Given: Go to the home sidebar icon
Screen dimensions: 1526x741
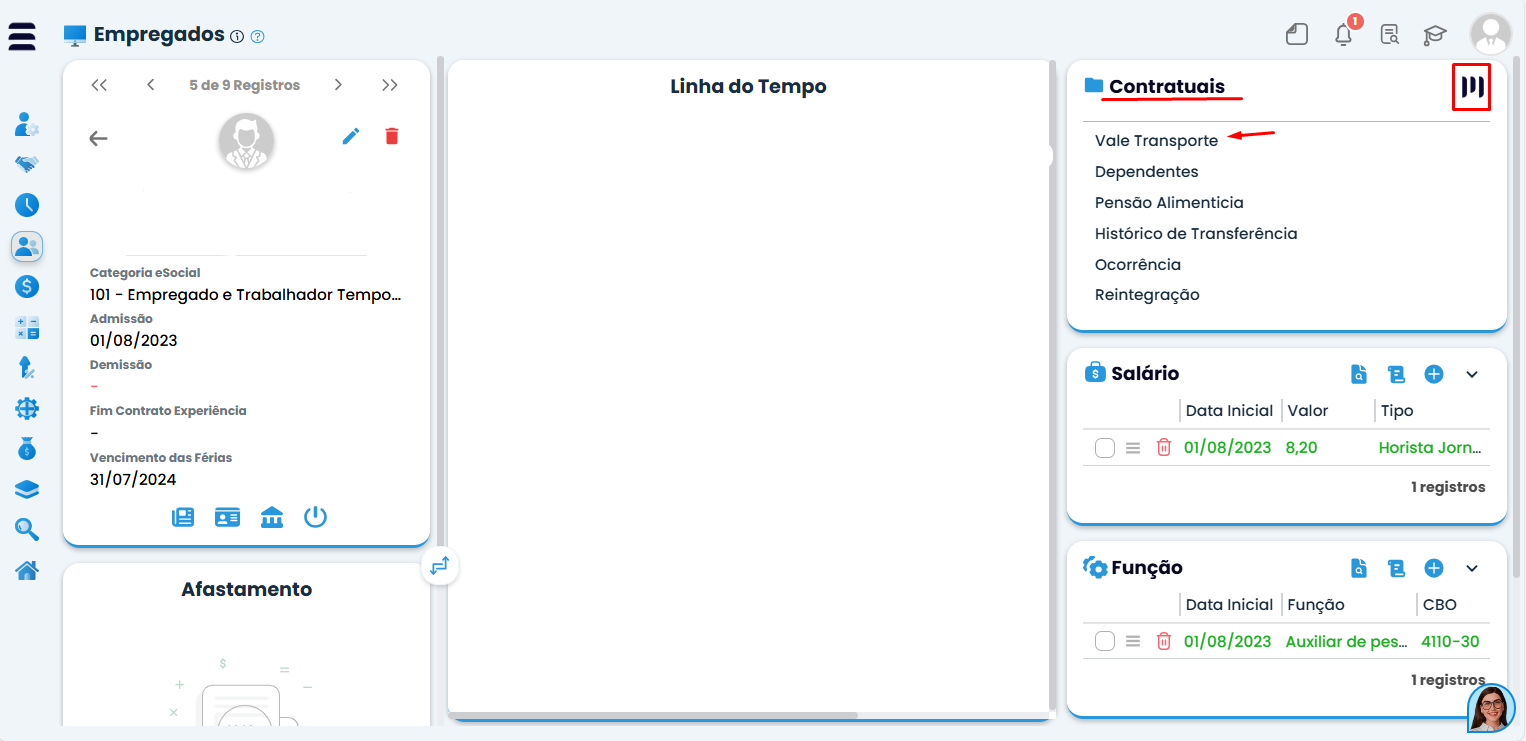Looking at the screenshot, I should [x=27, y=571].
